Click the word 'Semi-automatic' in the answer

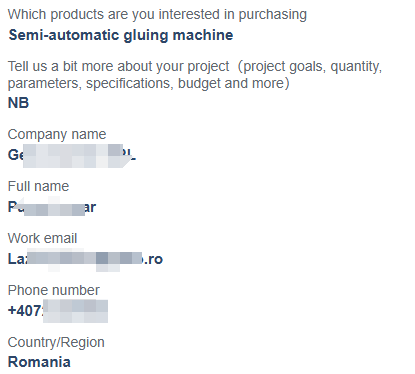point(64,35)
